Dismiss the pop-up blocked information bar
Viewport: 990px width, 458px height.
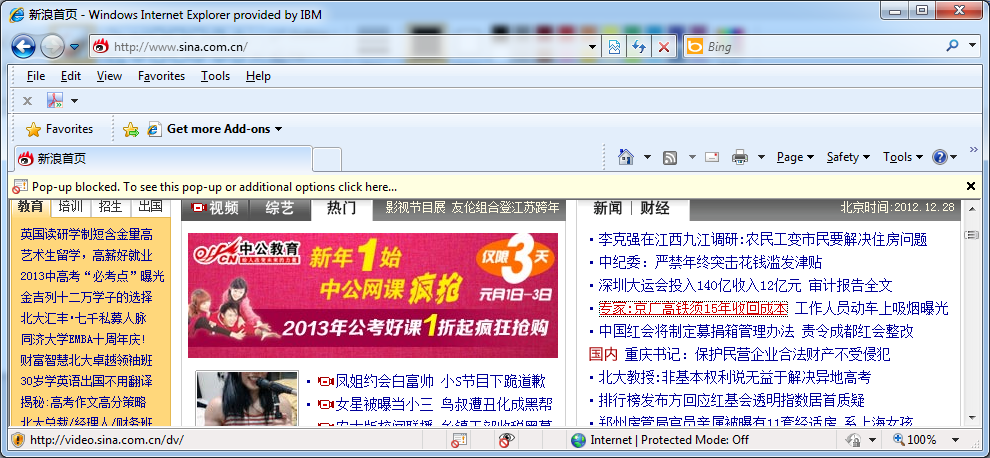pos(971,186)
